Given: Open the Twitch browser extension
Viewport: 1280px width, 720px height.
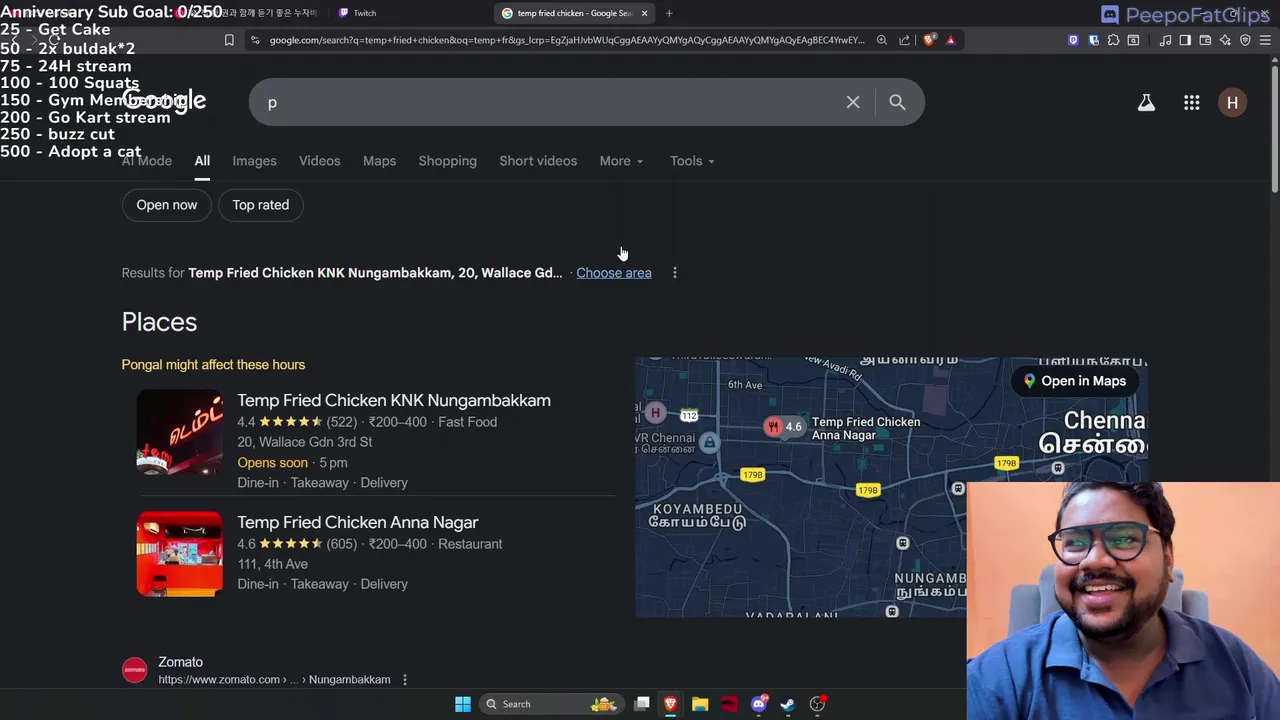Looking at the screenshot, I should pos(1074,40).
